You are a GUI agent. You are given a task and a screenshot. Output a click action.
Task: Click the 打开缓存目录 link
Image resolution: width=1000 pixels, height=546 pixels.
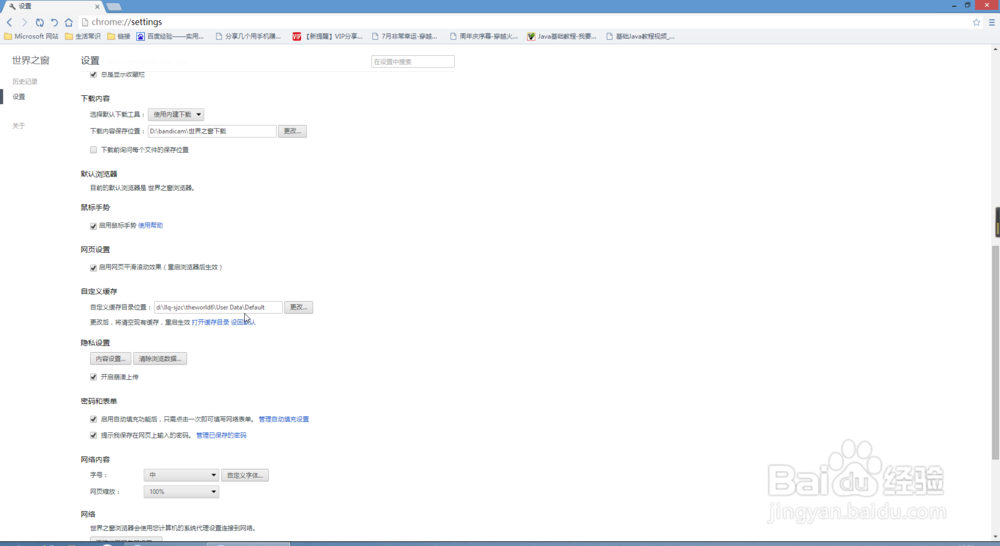210,322
